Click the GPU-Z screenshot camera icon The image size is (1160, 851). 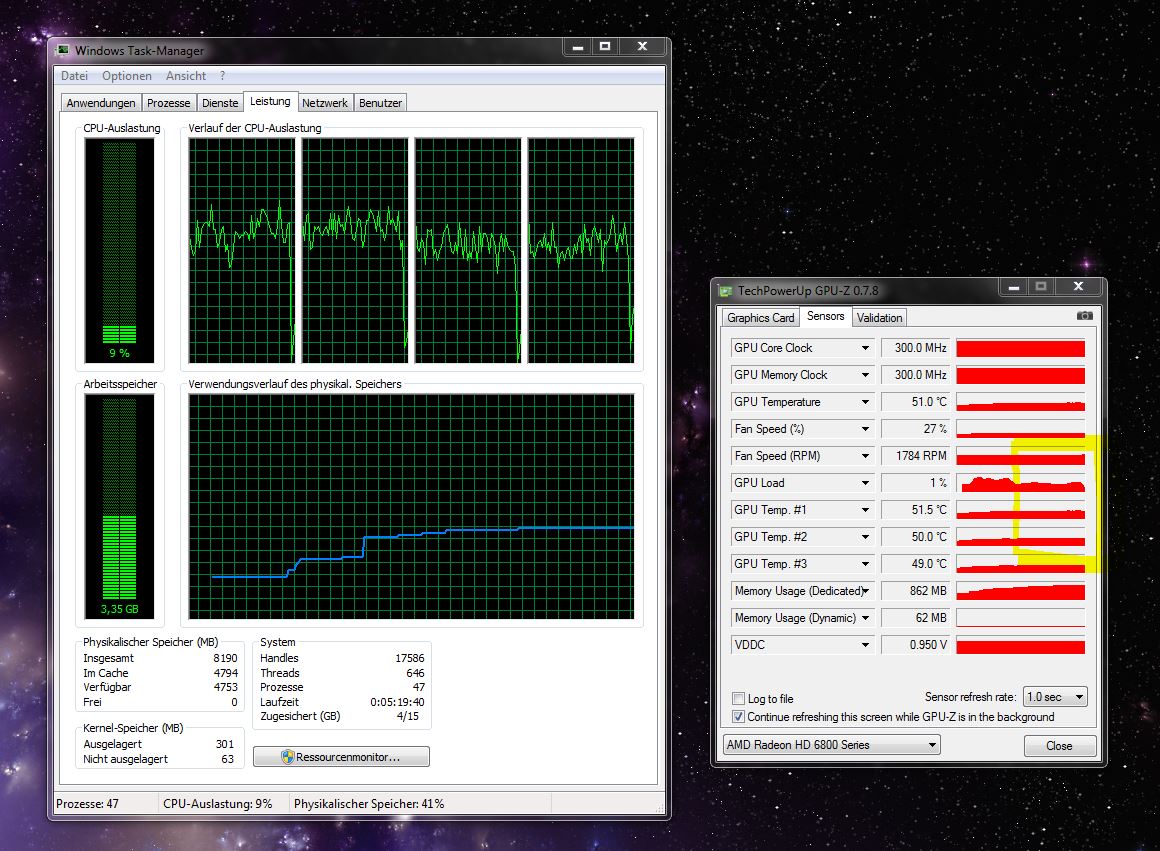[1085, 316]
